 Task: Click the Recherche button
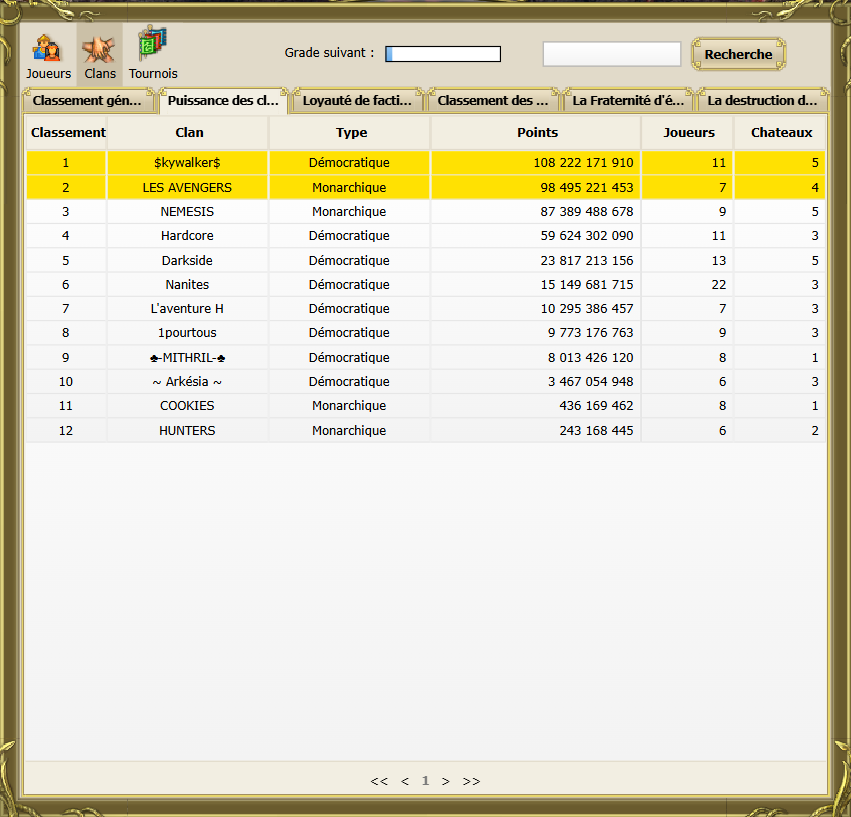(738, 54)
